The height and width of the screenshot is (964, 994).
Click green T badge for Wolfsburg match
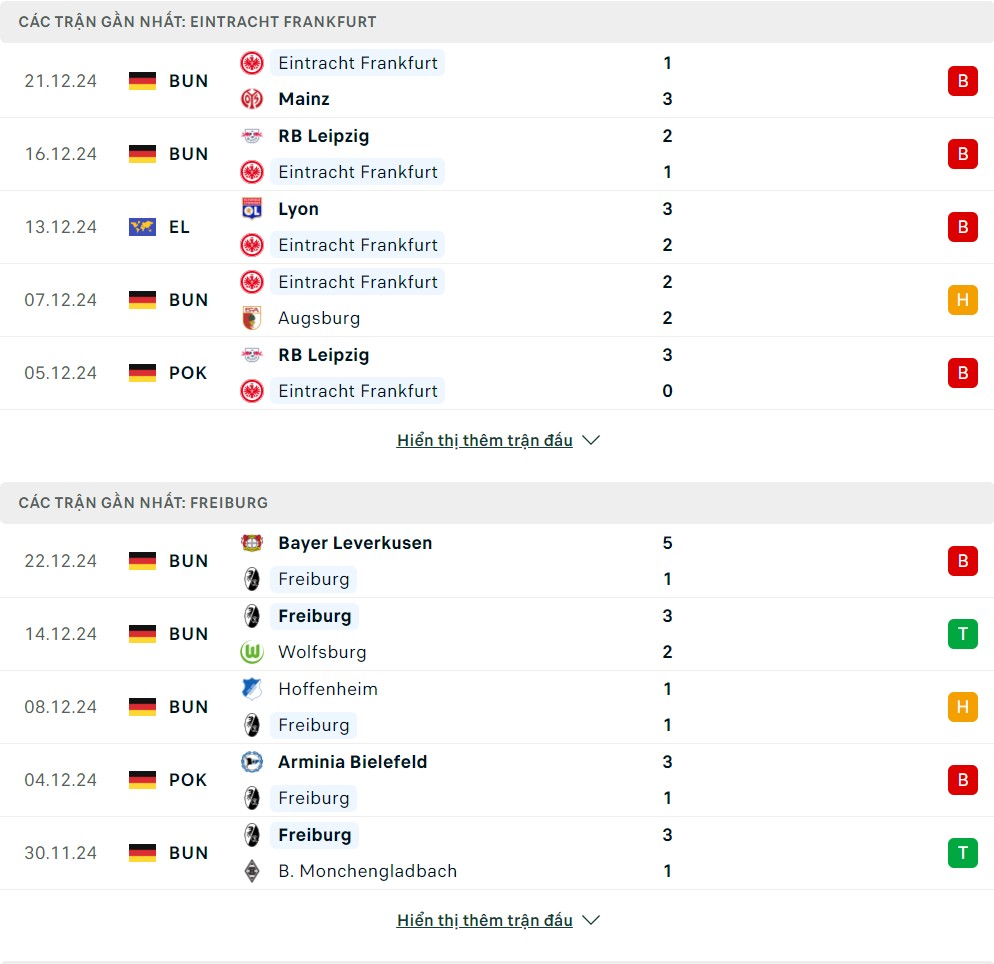click(962, 634)
